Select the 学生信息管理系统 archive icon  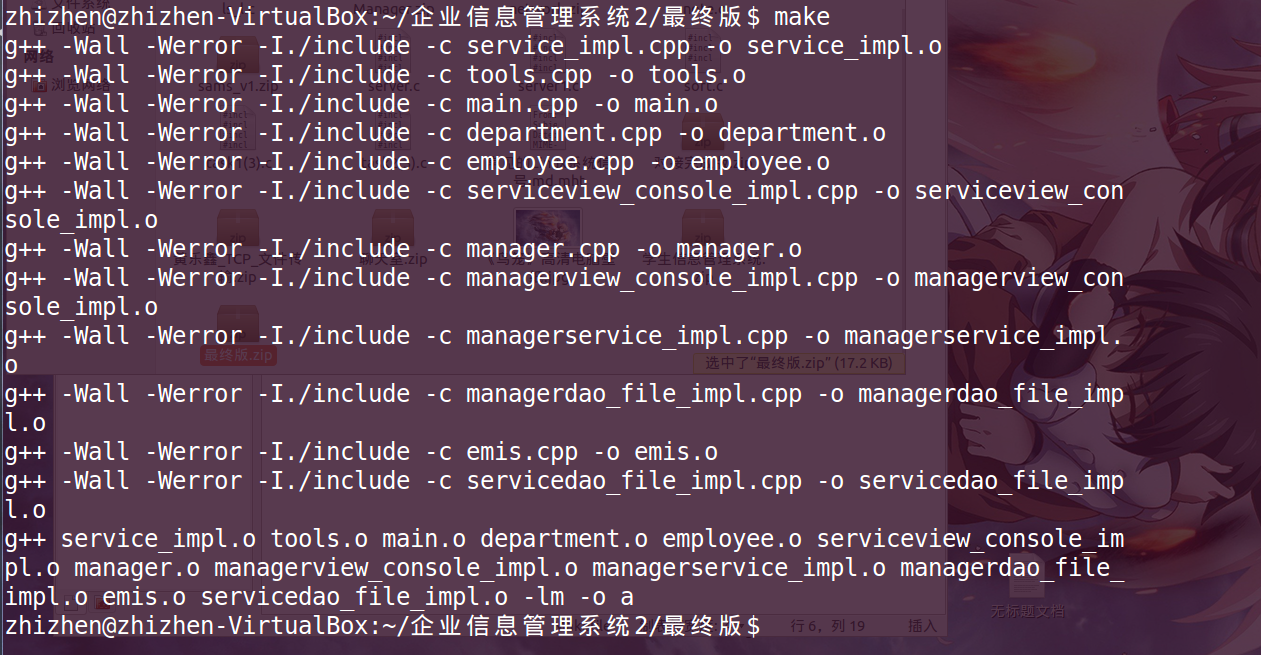click(703, 240)
